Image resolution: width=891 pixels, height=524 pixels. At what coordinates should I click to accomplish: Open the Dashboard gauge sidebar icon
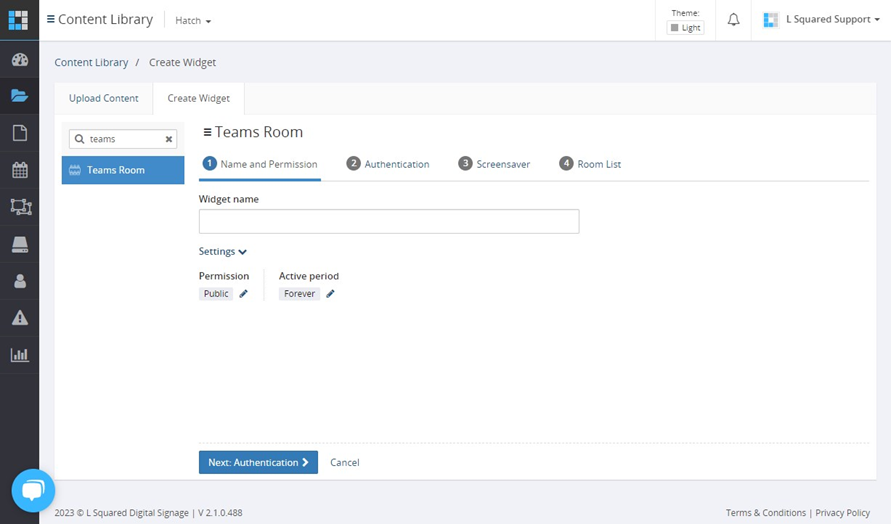pyautogui.click(x=20, y=60)
